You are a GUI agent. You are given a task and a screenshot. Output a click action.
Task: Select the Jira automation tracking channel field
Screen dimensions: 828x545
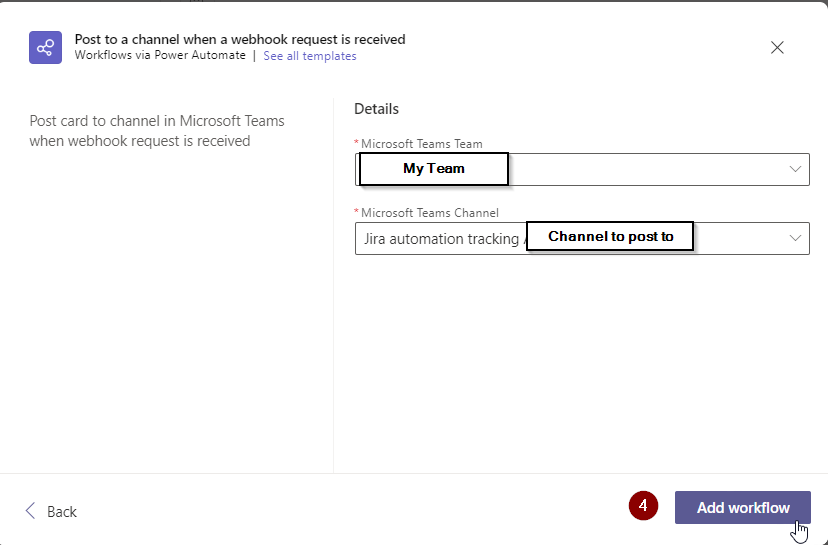[582, 239]
